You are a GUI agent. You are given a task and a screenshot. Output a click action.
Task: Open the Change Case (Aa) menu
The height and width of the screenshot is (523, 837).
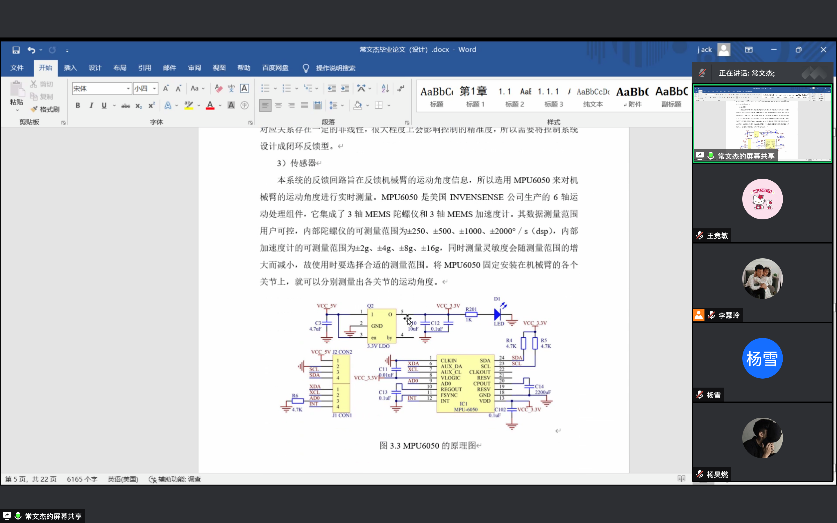point(197,88)
